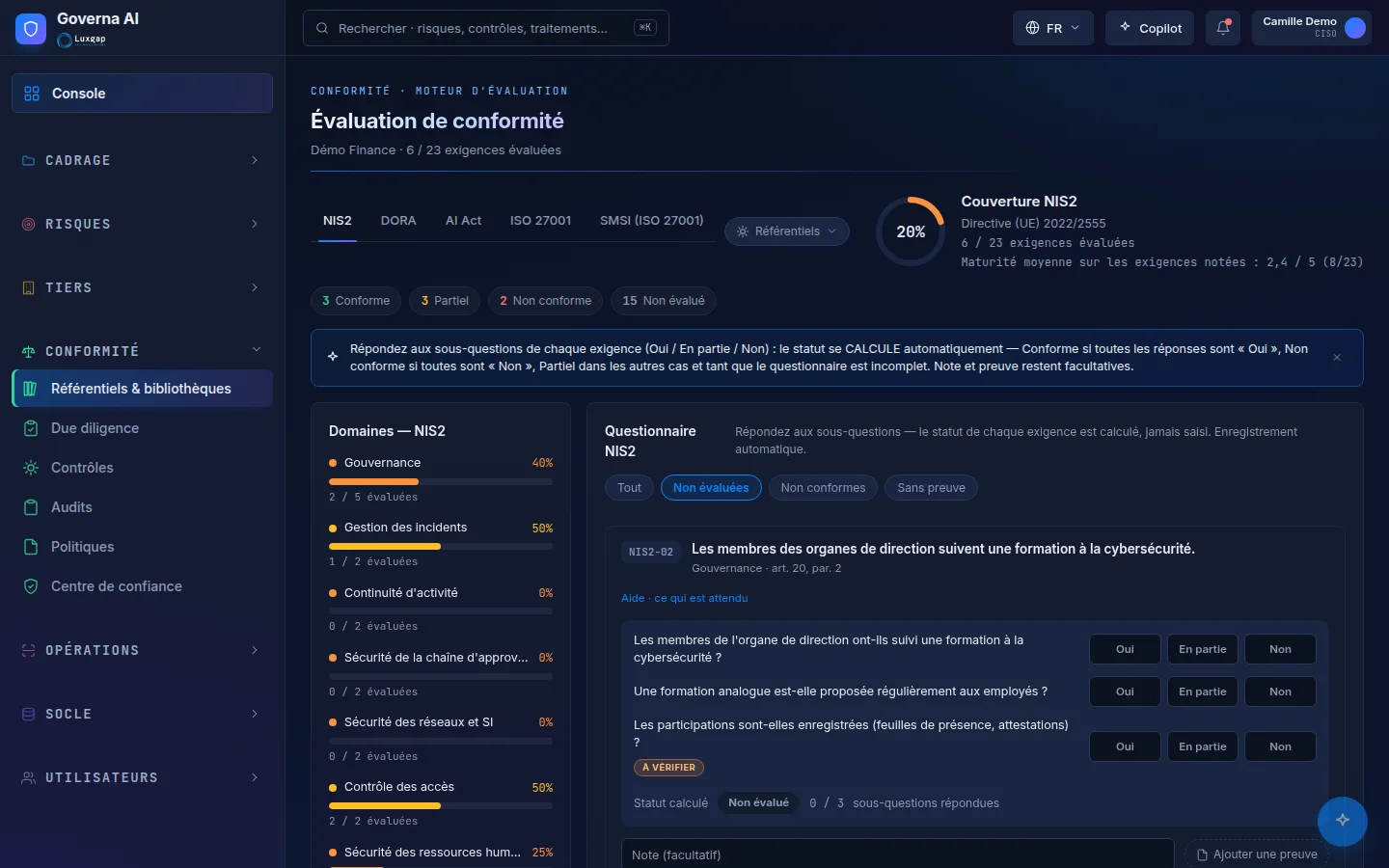Click the search field for risques, contrôles
This screenshot has height=868, width=1389.
[x=486, y=28]
